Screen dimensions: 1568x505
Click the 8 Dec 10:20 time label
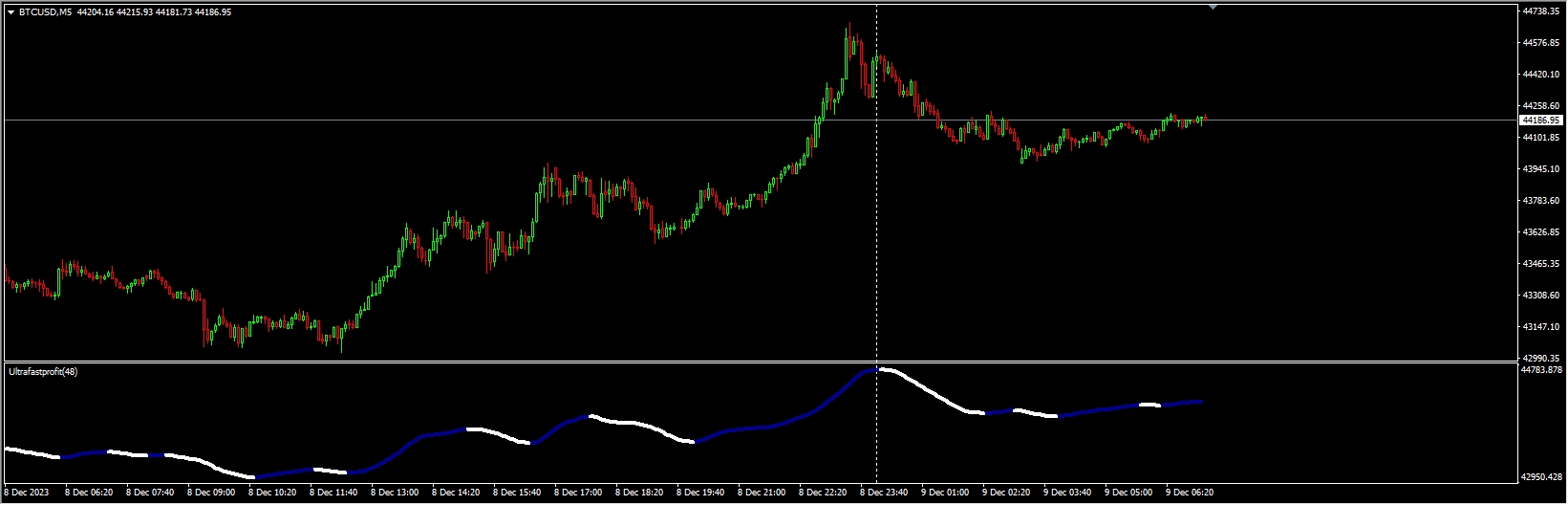click(272, 493)
